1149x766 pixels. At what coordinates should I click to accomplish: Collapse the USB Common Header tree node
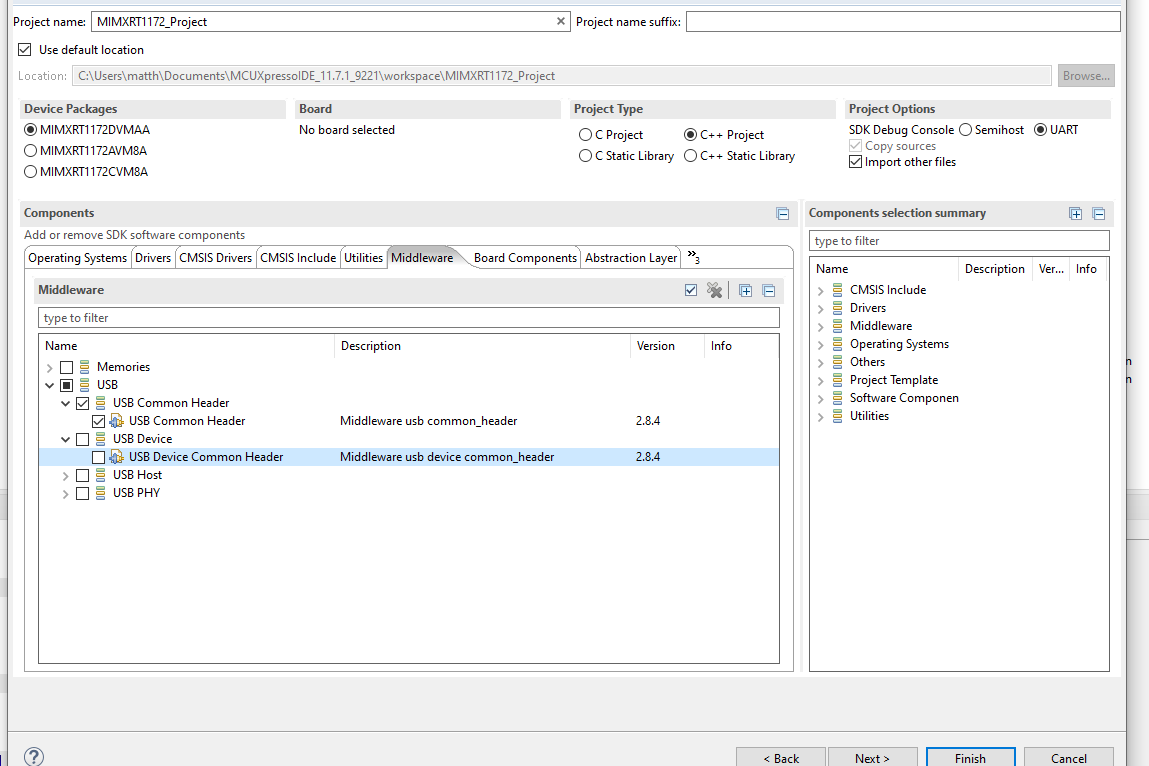pos(65,403)
